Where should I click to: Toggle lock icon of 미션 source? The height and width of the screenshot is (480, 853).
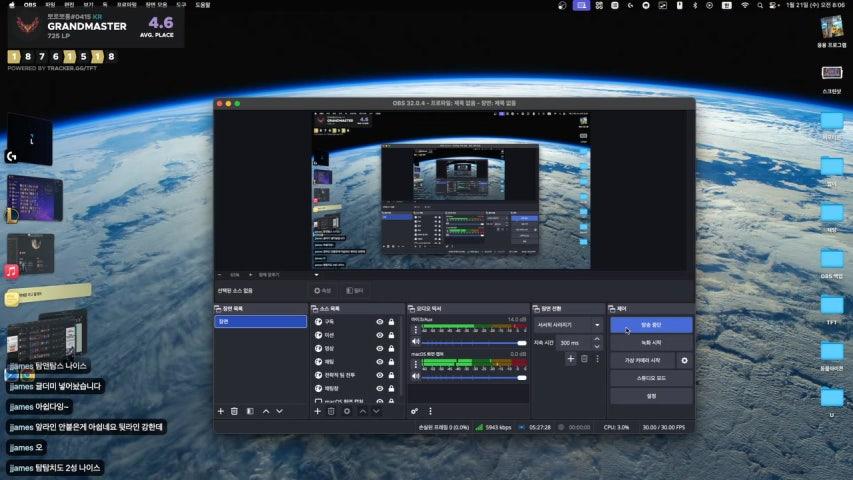coord(391,335)
